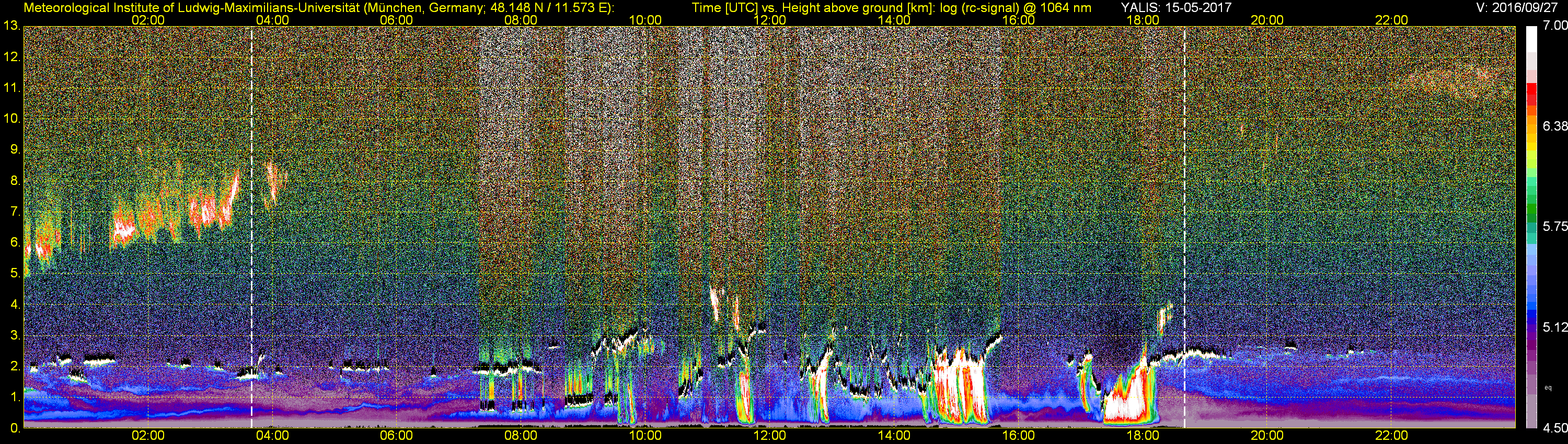Click the 22:00 label on the top time axis

[1391, 20]
